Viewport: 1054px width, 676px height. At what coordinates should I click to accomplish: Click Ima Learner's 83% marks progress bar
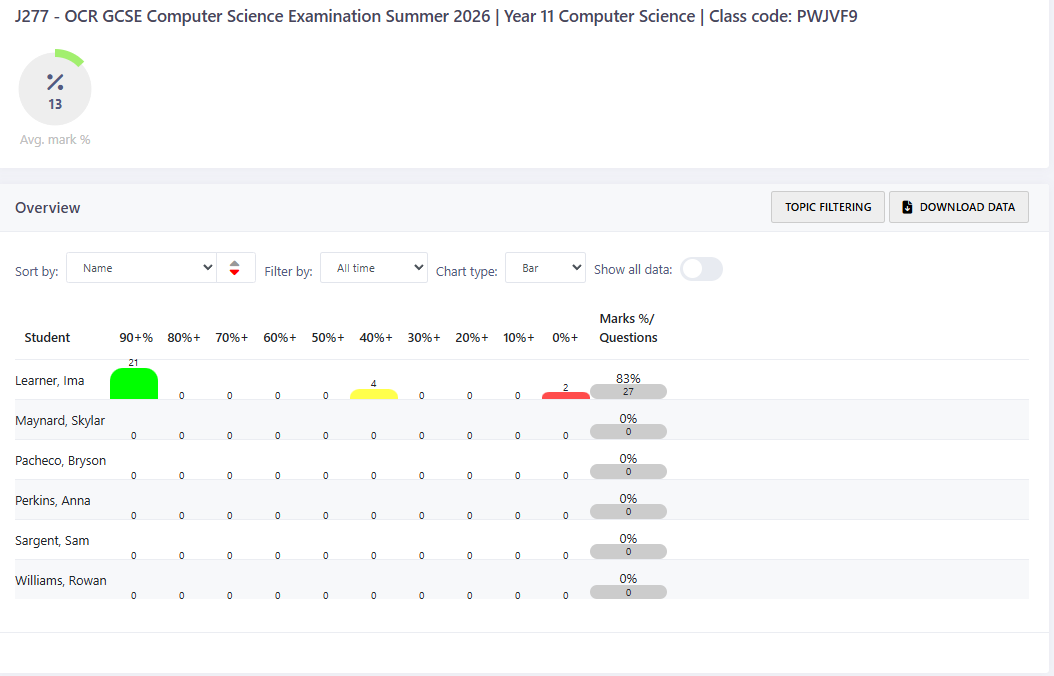[628, 391]
